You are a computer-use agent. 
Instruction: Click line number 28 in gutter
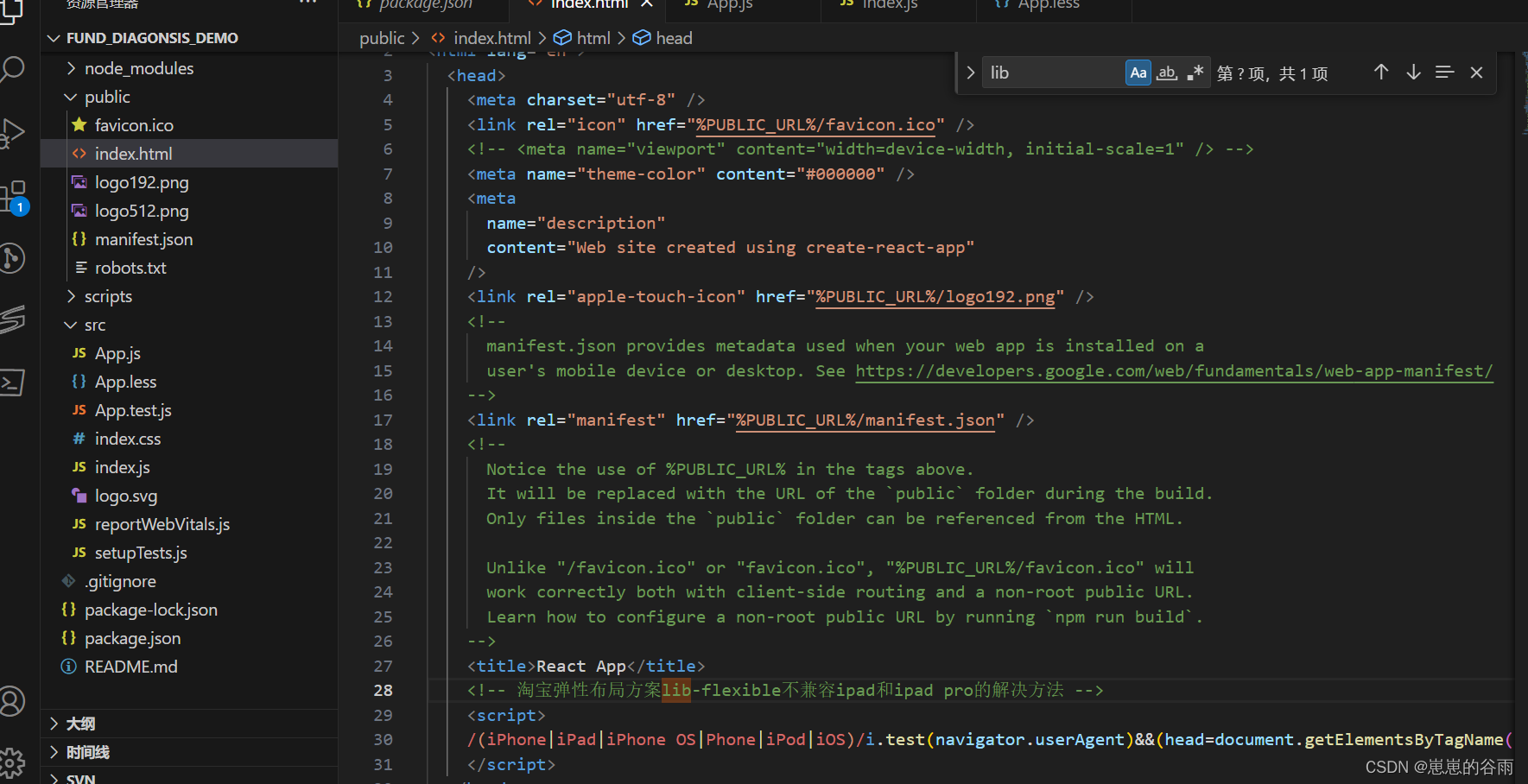[x=383, y=690]
